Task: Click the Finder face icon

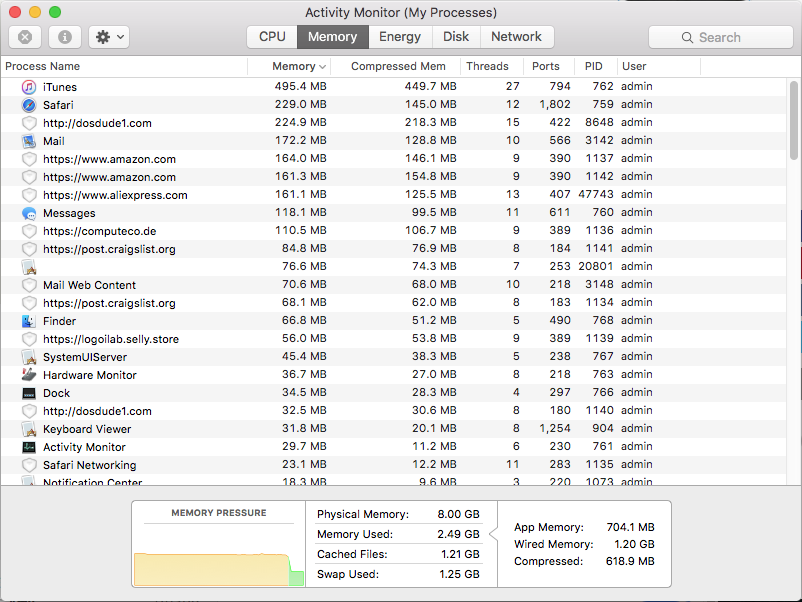Action: pos(29,321)
